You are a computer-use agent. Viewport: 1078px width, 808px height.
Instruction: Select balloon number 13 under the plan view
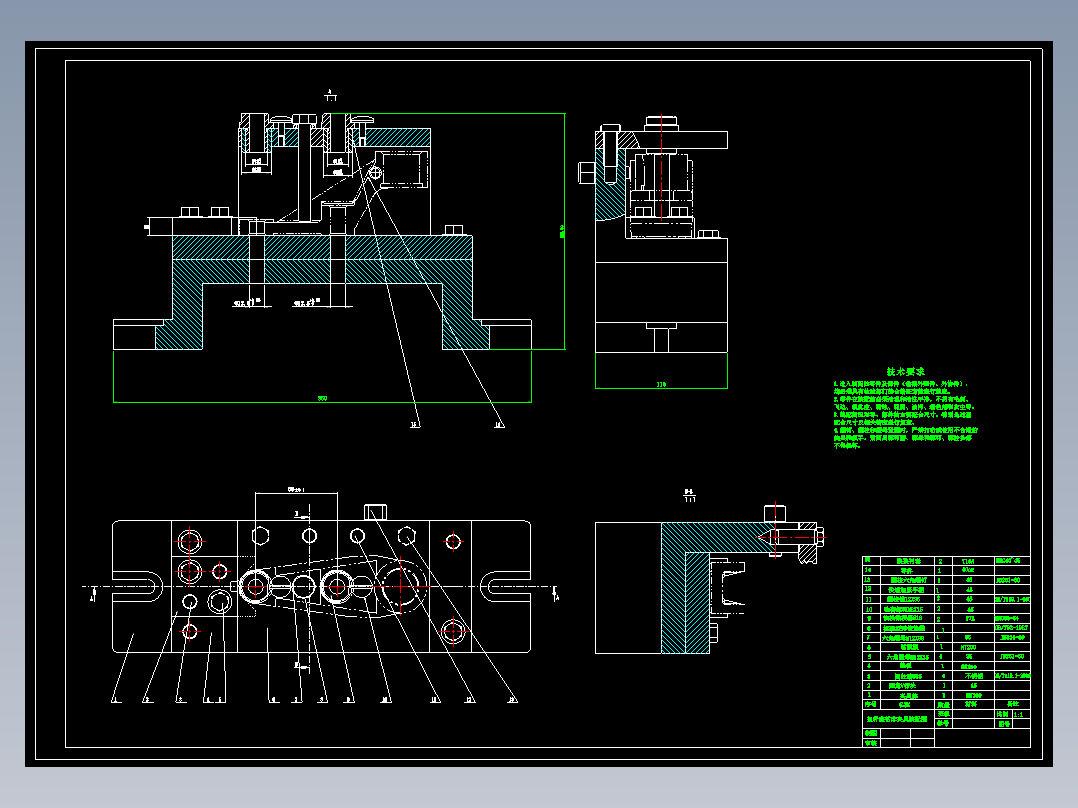pos(512,700)
